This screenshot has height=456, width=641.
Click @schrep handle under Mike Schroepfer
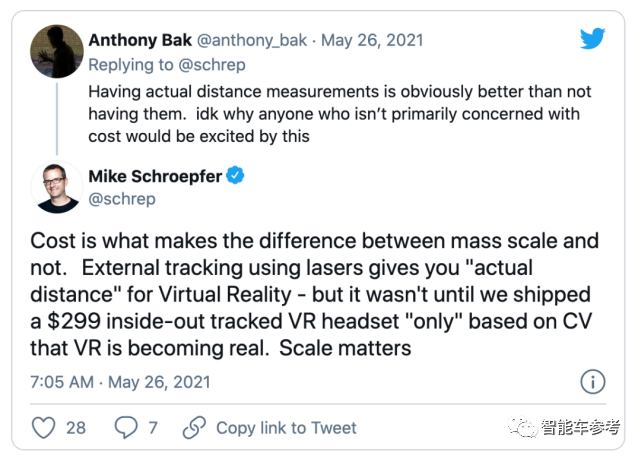(x=122, y=199)
